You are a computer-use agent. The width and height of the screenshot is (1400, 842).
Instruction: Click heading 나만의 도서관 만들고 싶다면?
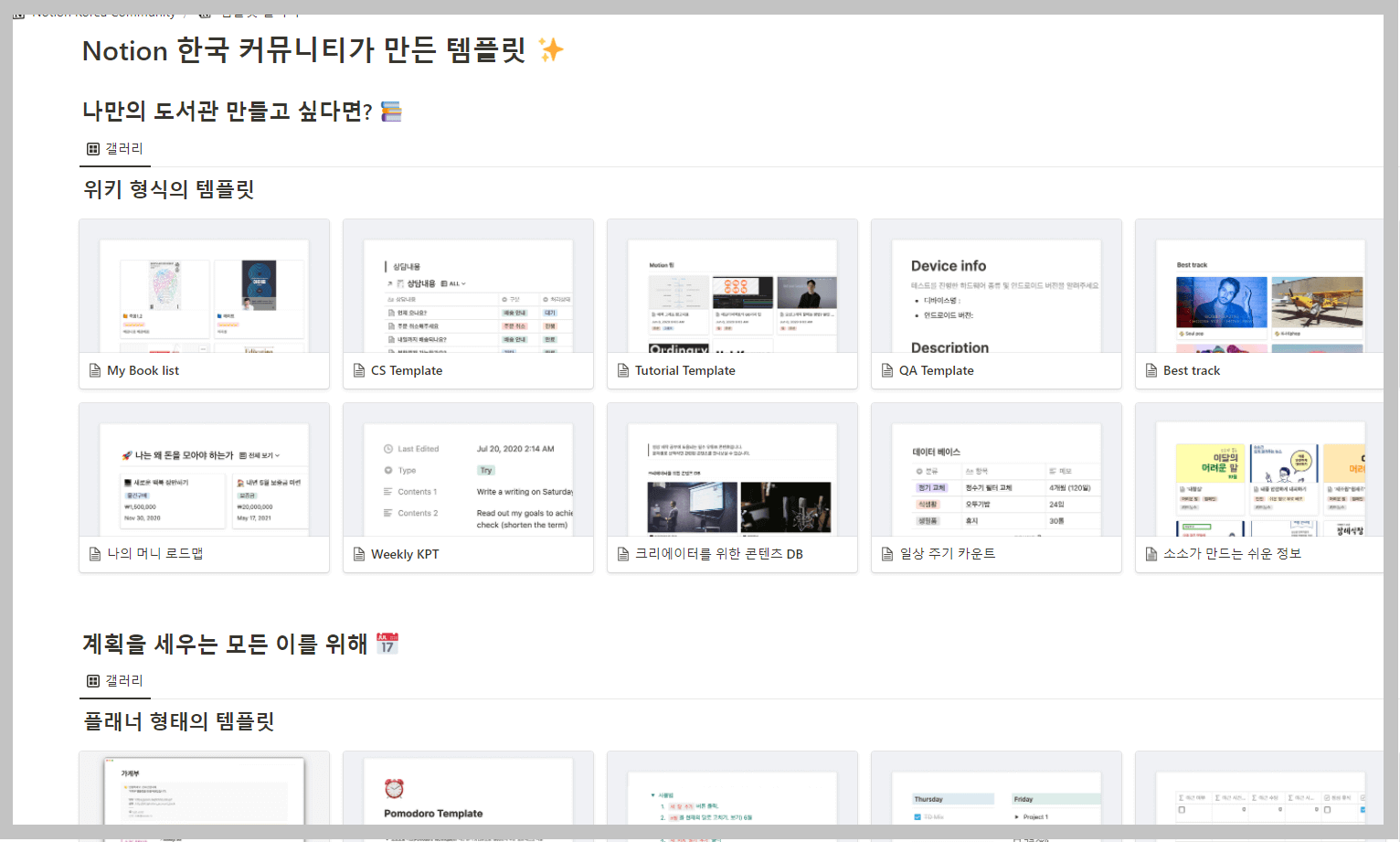pyautogui.click(x=228, y=112)
